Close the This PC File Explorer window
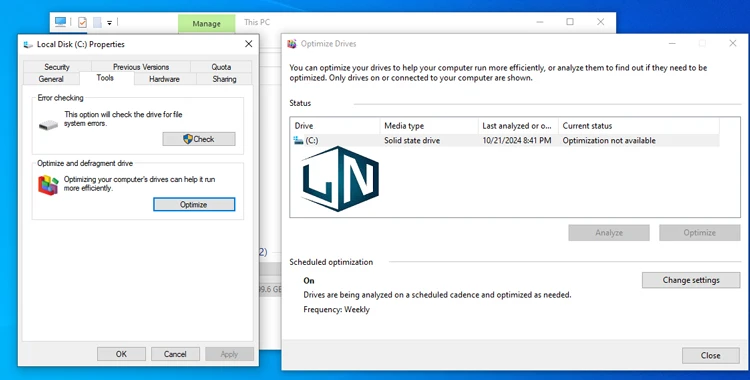This screenshot has height=380, width=750. [600, 22]
